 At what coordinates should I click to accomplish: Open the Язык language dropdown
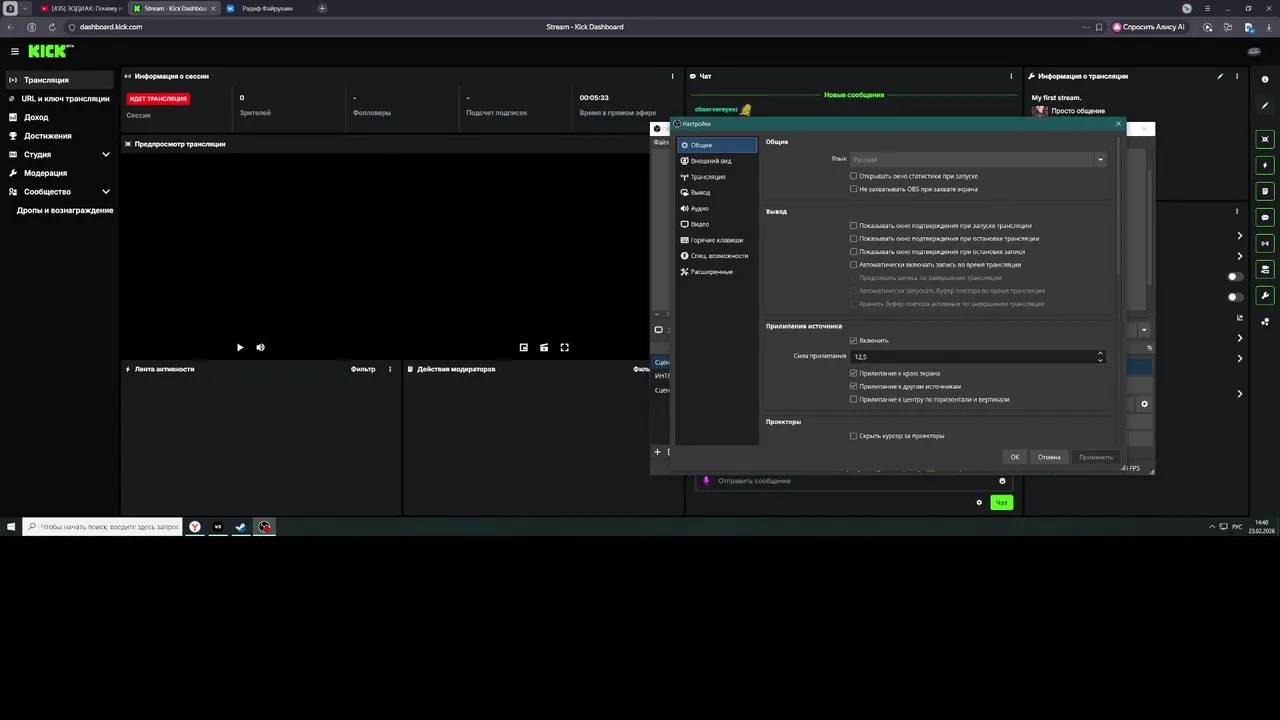coord(978,159)
